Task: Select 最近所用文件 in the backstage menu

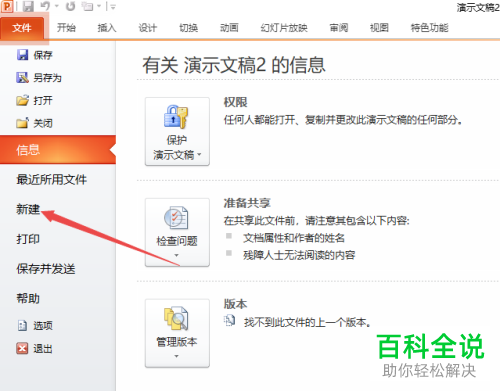Action: (52, 180)
